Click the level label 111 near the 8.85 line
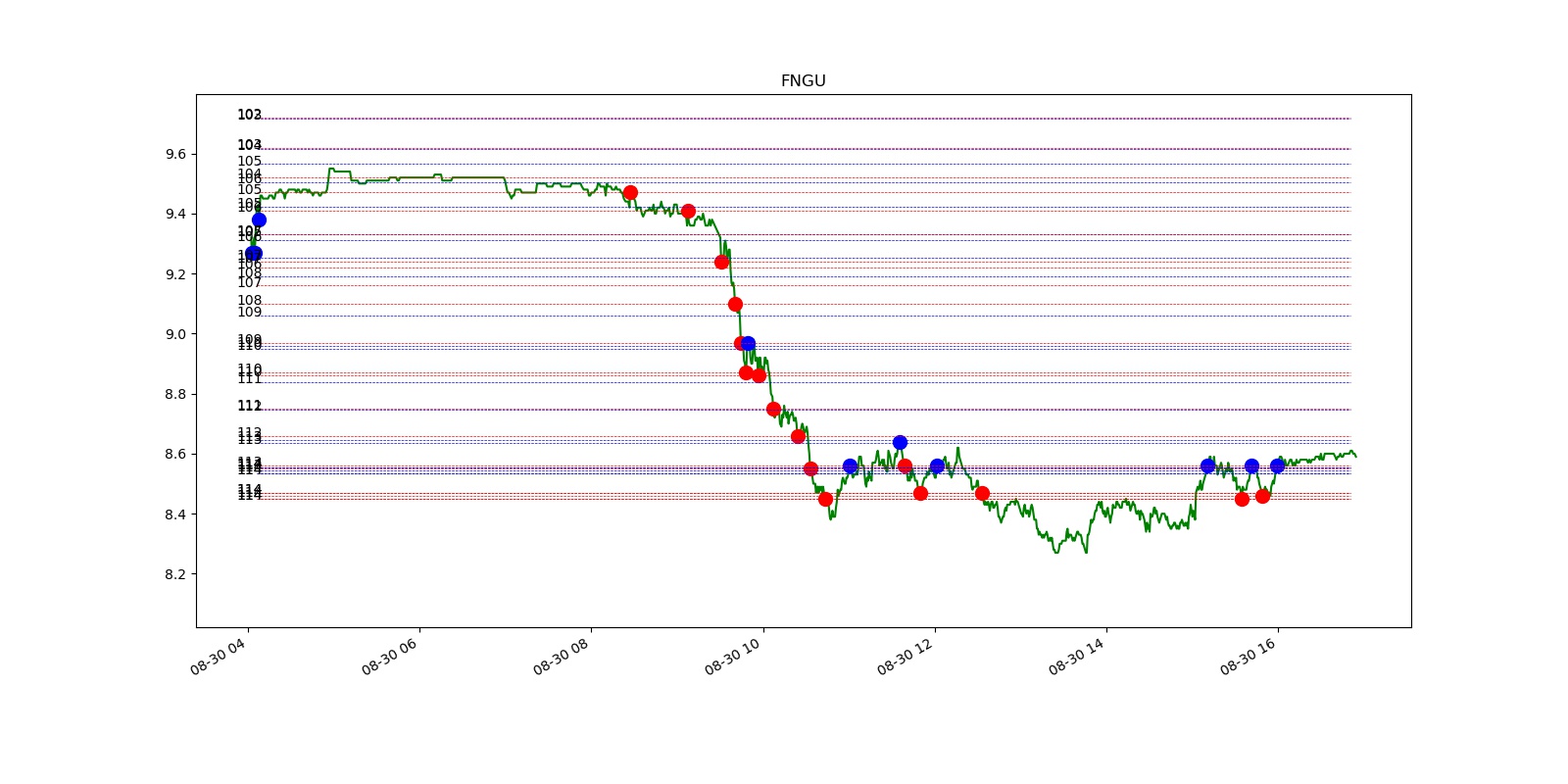 250,377
